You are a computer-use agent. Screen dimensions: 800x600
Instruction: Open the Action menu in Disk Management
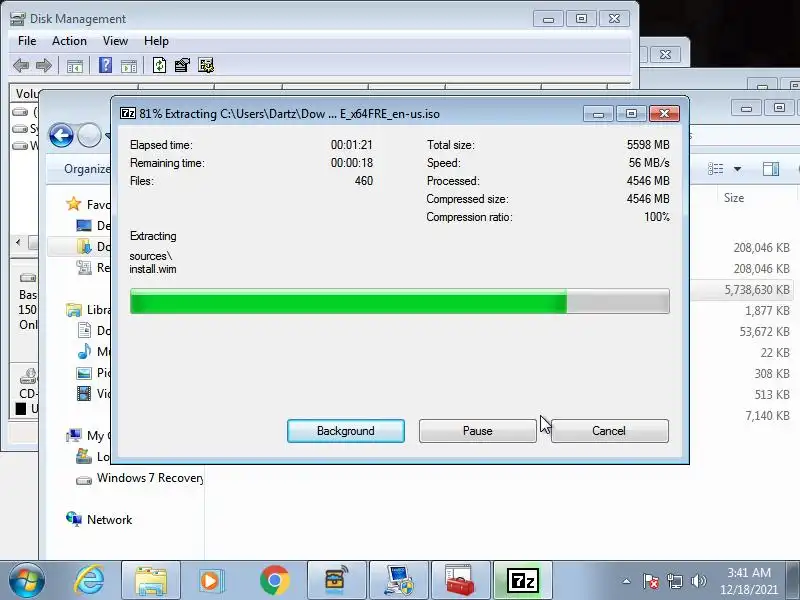(69, 41)
